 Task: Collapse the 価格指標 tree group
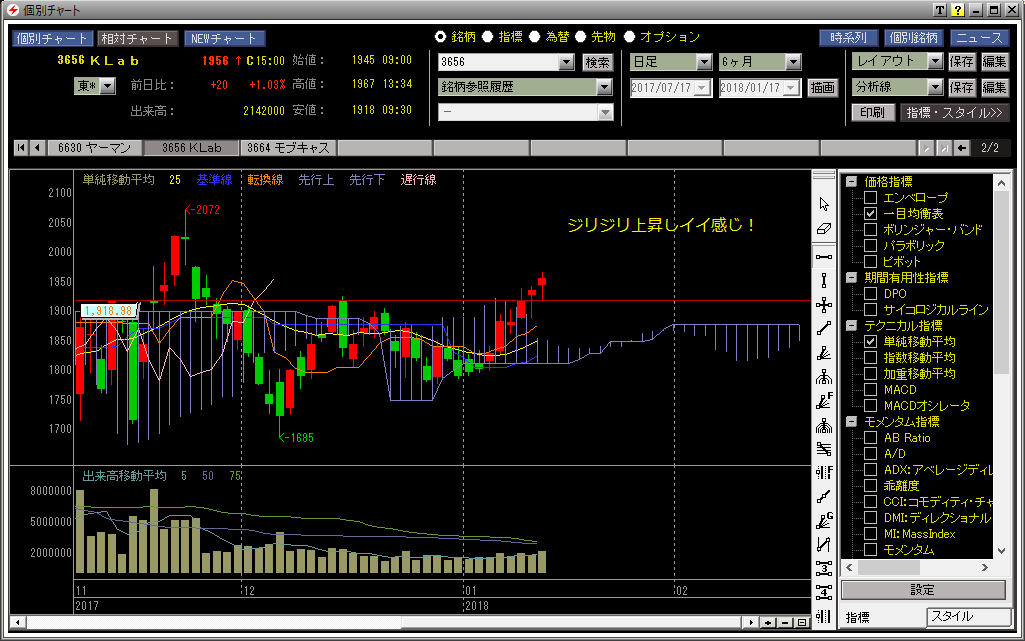(851, 182)
